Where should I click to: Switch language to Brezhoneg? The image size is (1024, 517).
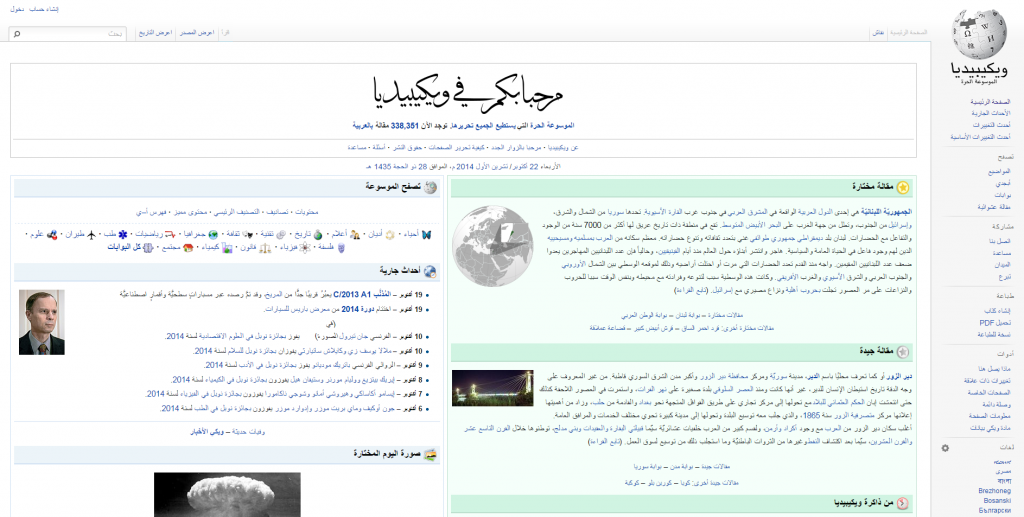point(995,491)
